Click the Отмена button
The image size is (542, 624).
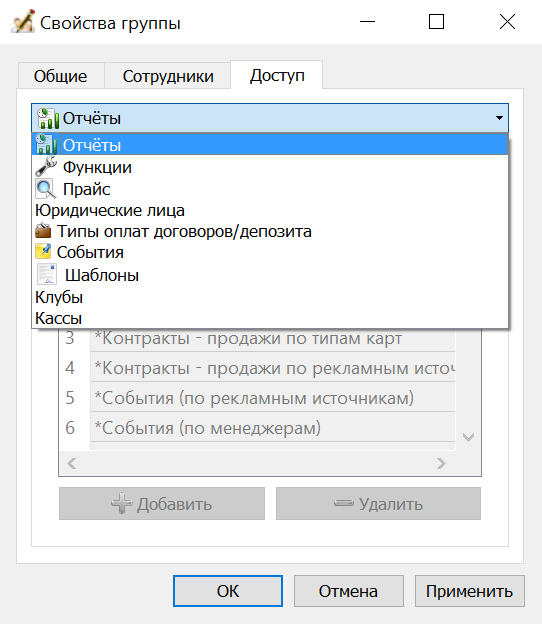click(x=349, y=591)
